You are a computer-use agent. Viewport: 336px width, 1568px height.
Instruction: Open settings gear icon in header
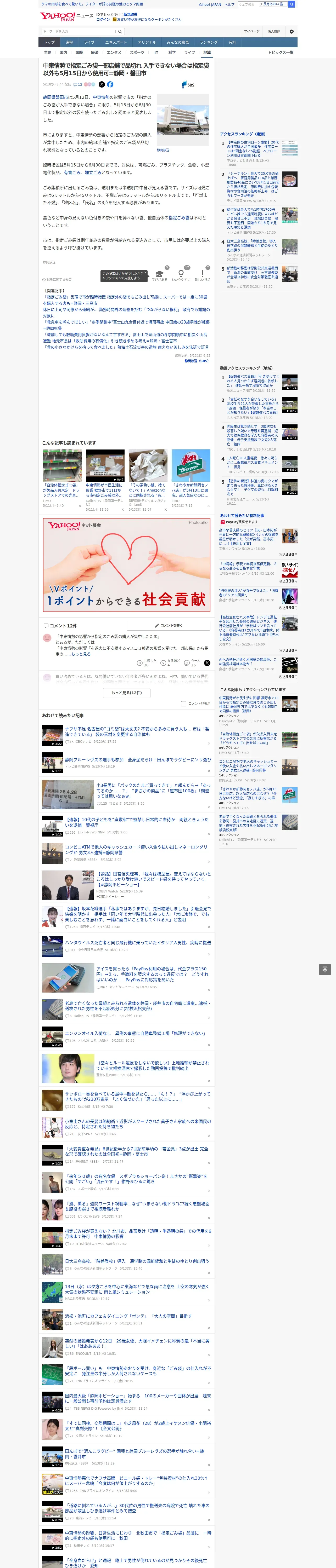pyautogui.click(x=292, y=32)
